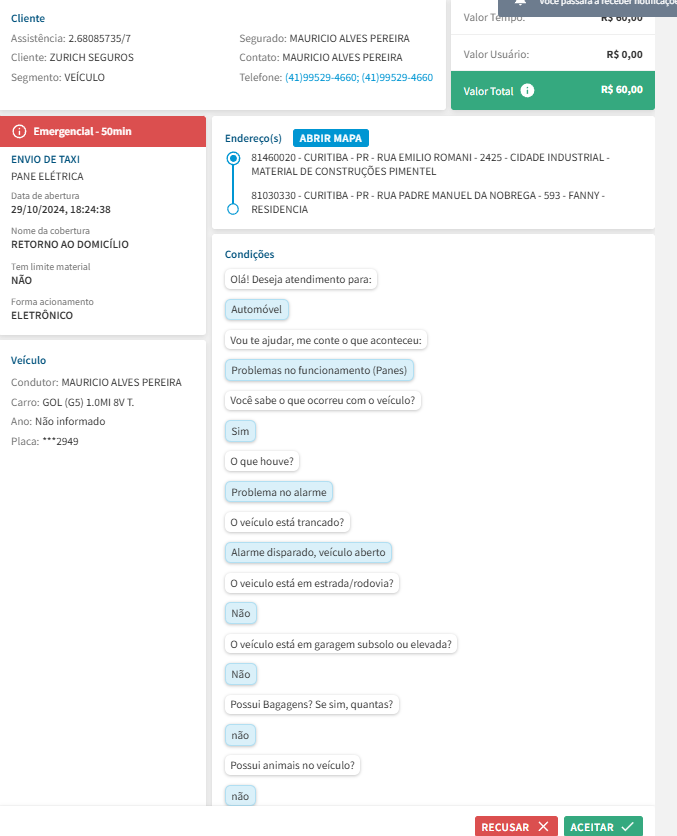The image size is (677, 836).
Task: Select the "Problema no alarme" answer
Action: (279, 492)
